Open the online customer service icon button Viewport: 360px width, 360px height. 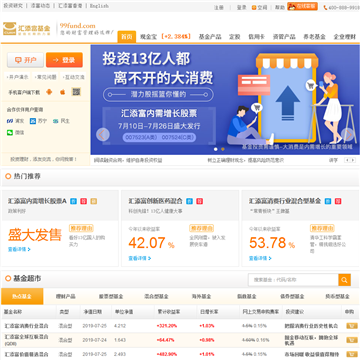pyautogui.click(x=302, y=7)
